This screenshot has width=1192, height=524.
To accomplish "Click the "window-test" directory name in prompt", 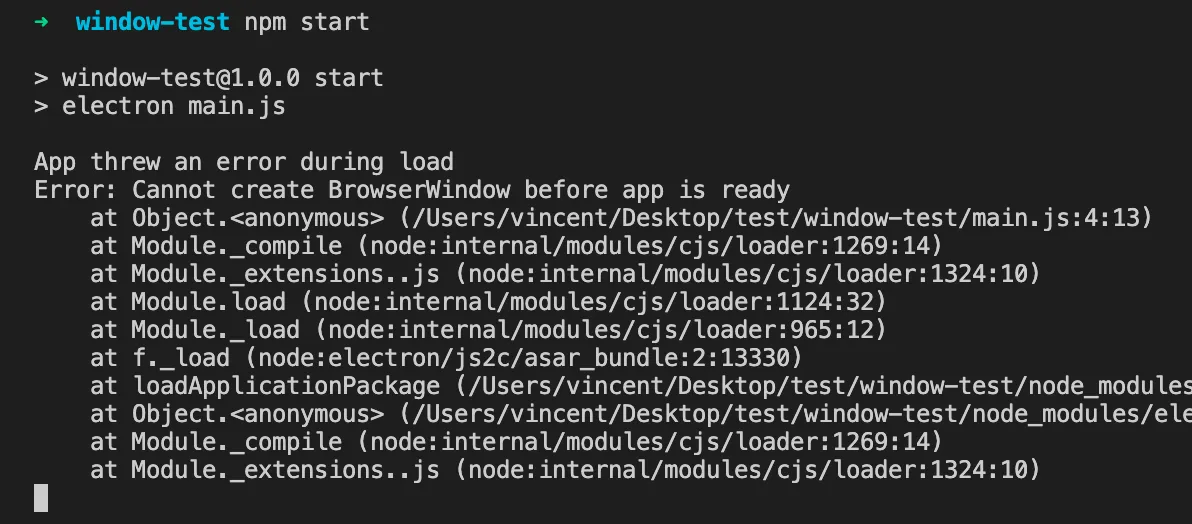I will coord(152,22).
